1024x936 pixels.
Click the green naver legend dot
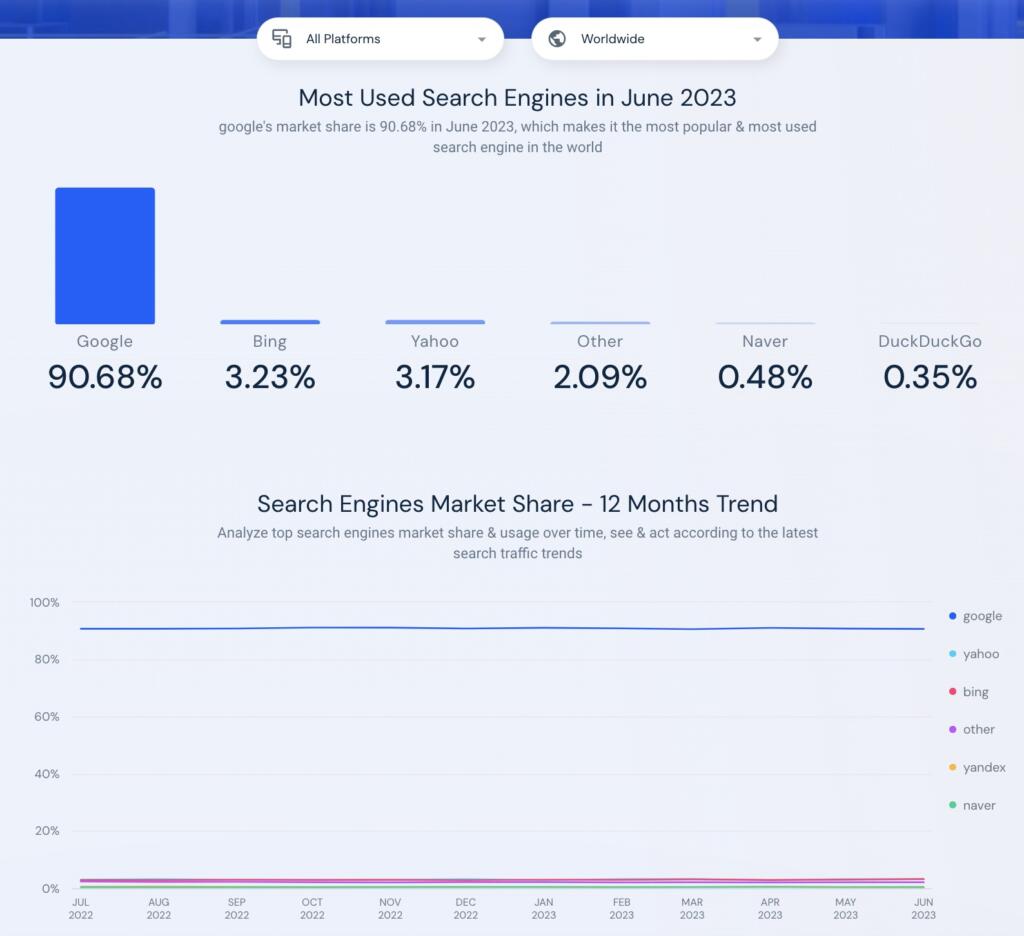[x=952, y=805]
